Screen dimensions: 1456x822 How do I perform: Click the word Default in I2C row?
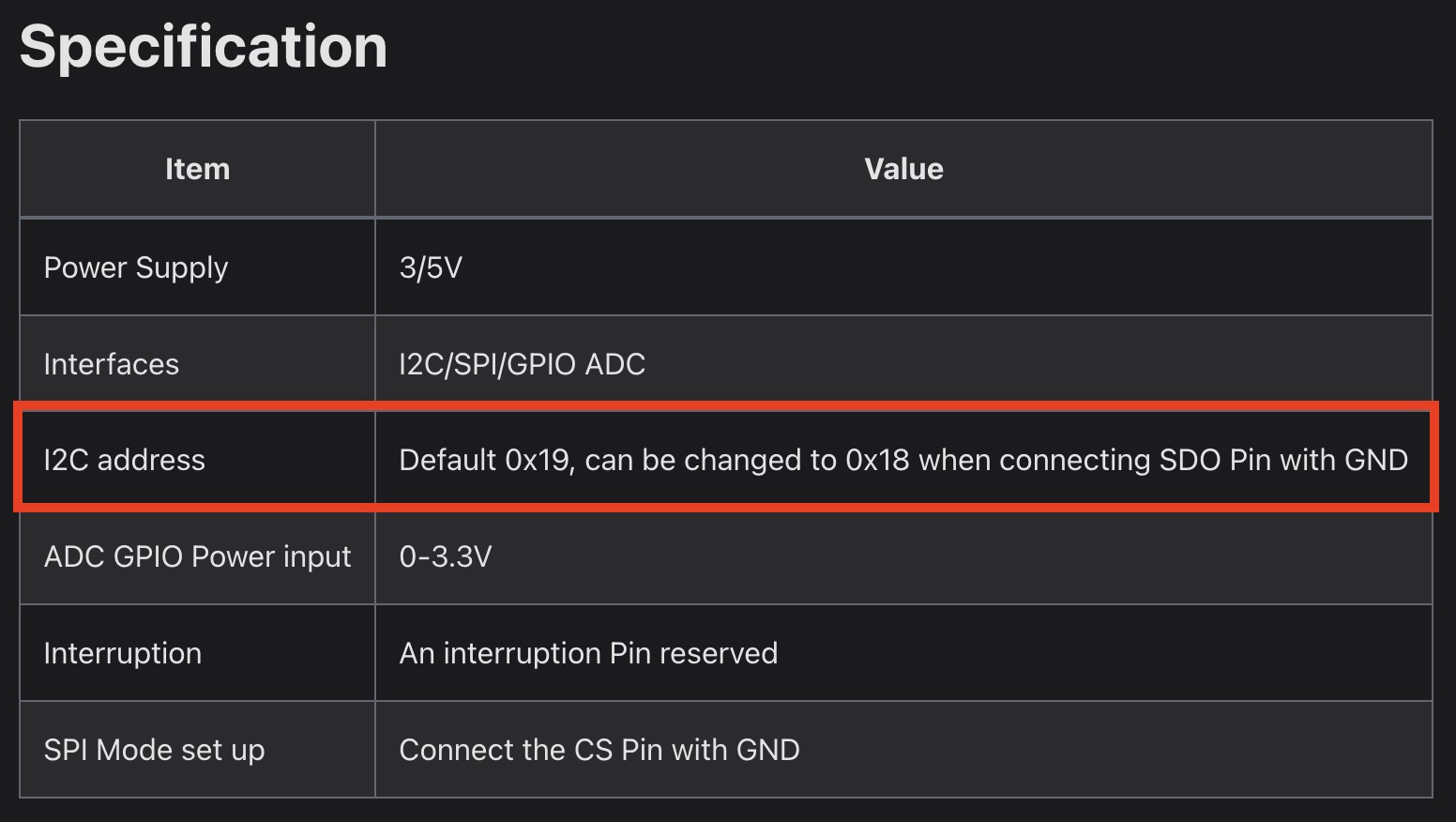pyautogui.click(x=447, y=460)
